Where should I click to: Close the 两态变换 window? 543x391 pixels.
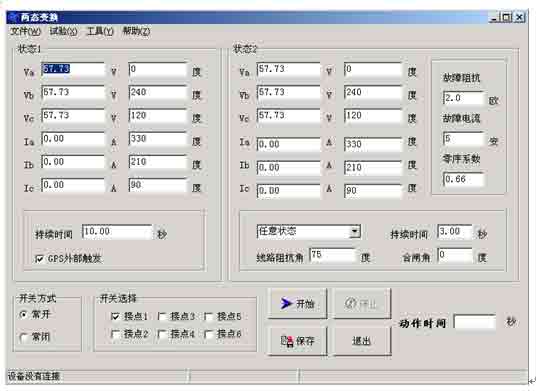click(x=519, y=17)
